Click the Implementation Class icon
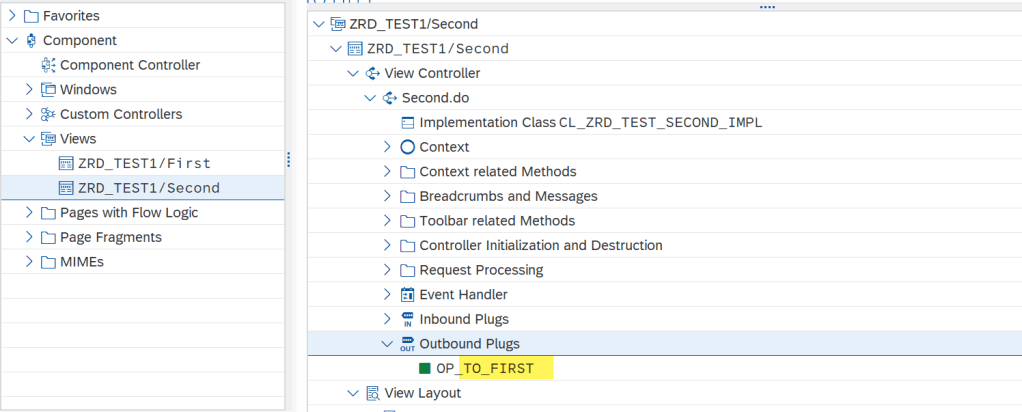This screenshot has height=412, width=1022. 407,123
